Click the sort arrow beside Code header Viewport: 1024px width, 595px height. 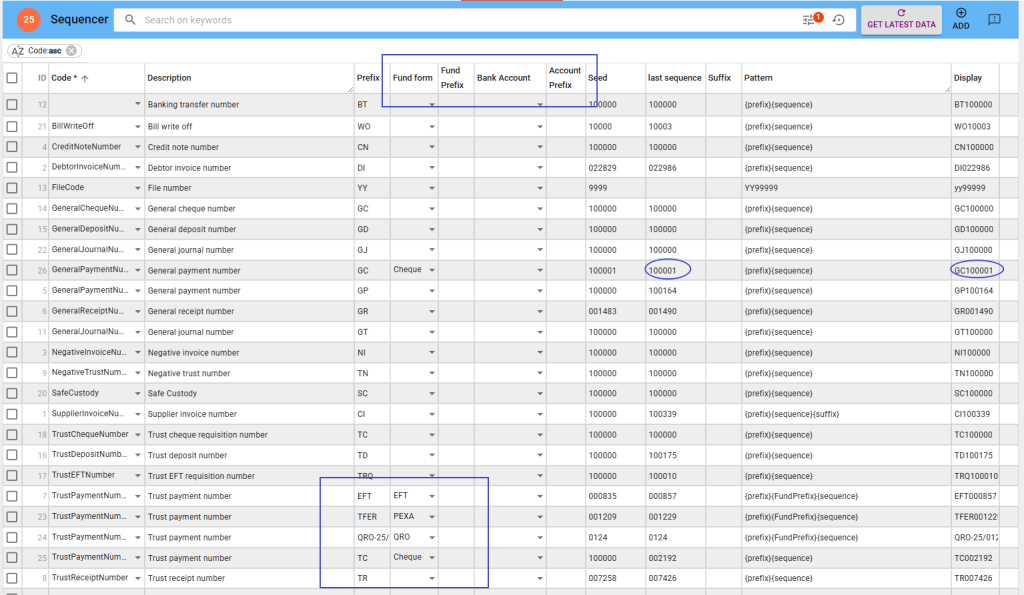click(85, 78)
